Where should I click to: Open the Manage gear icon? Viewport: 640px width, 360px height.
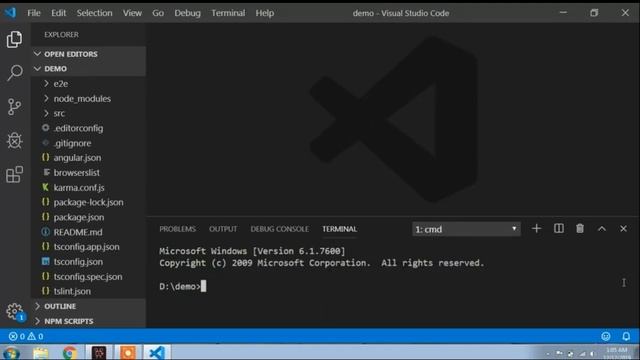click(x=14, y=311)
